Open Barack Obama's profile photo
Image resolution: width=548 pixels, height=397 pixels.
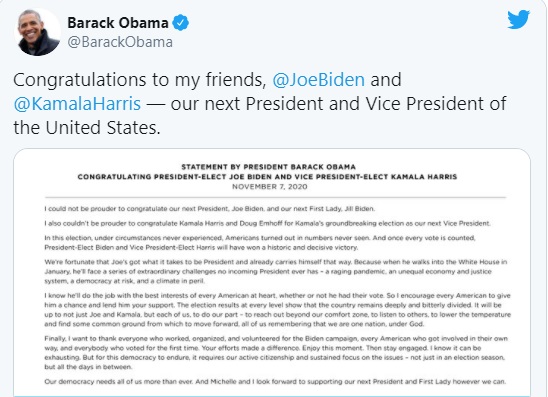pos(37,33)
